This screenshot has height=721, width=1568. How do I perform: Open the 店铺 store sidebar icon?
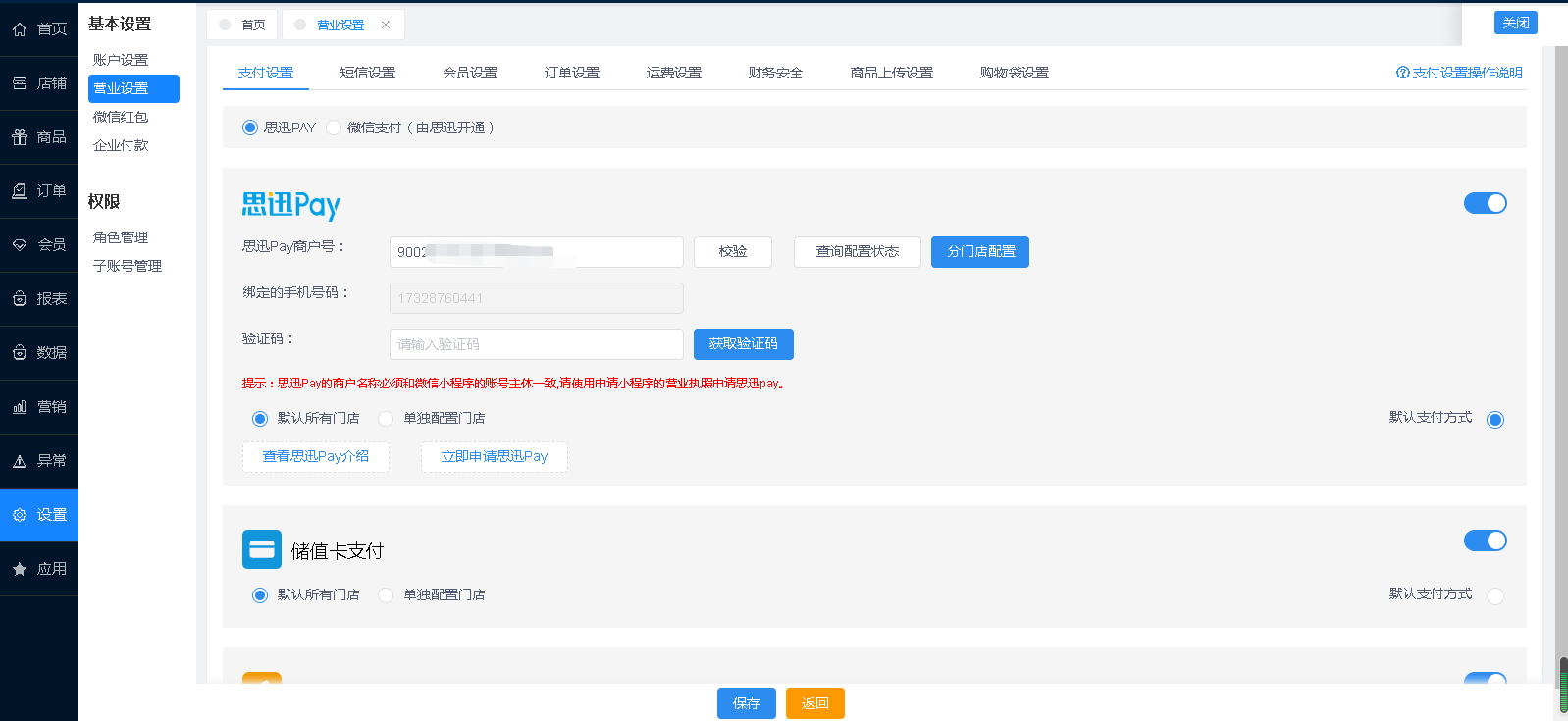pos(20,83)
